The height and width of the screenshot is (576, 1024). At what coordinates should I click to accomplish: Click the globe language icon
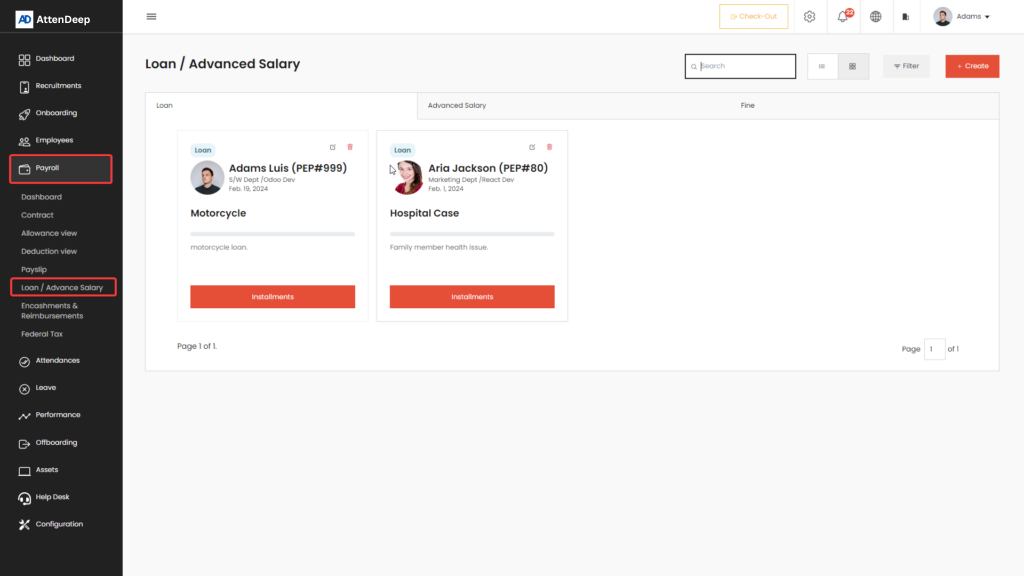(x=876, y=16)
